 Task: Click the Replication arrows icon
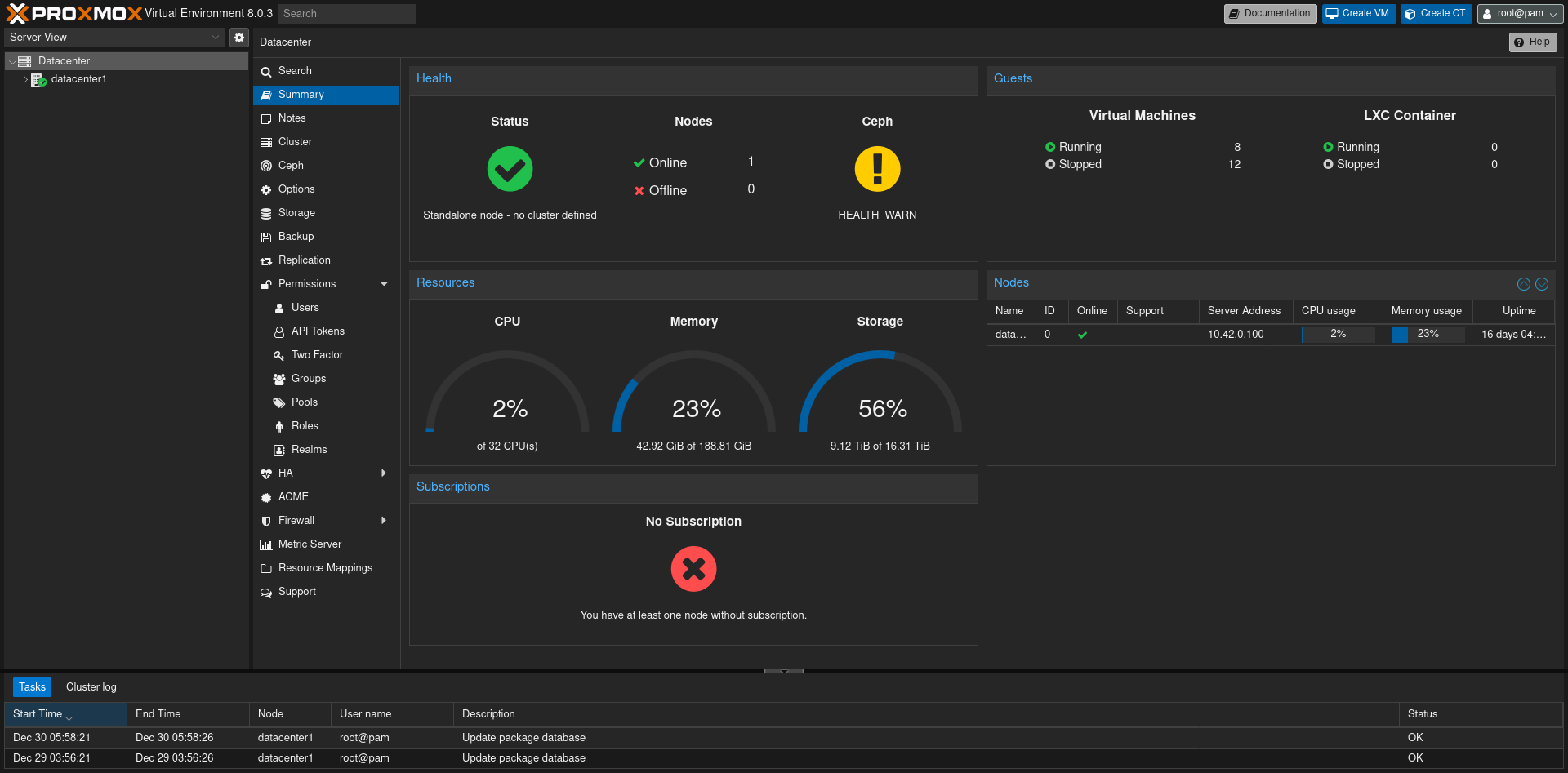pyautogui.click(x=266, y=261)
